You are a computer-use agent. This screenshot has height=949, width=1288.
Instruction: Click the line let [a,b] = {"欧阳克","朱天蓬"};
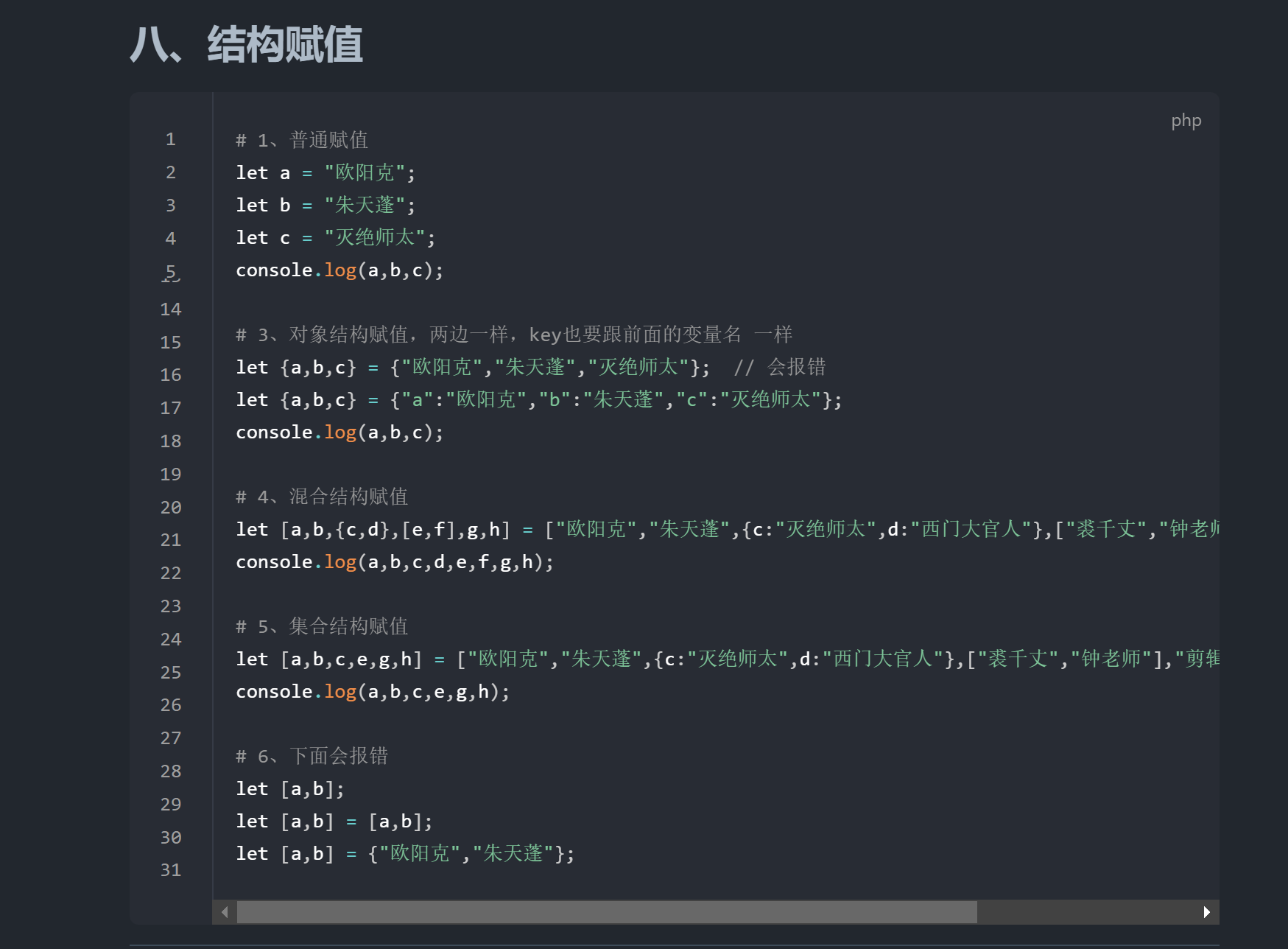[405, 854]
